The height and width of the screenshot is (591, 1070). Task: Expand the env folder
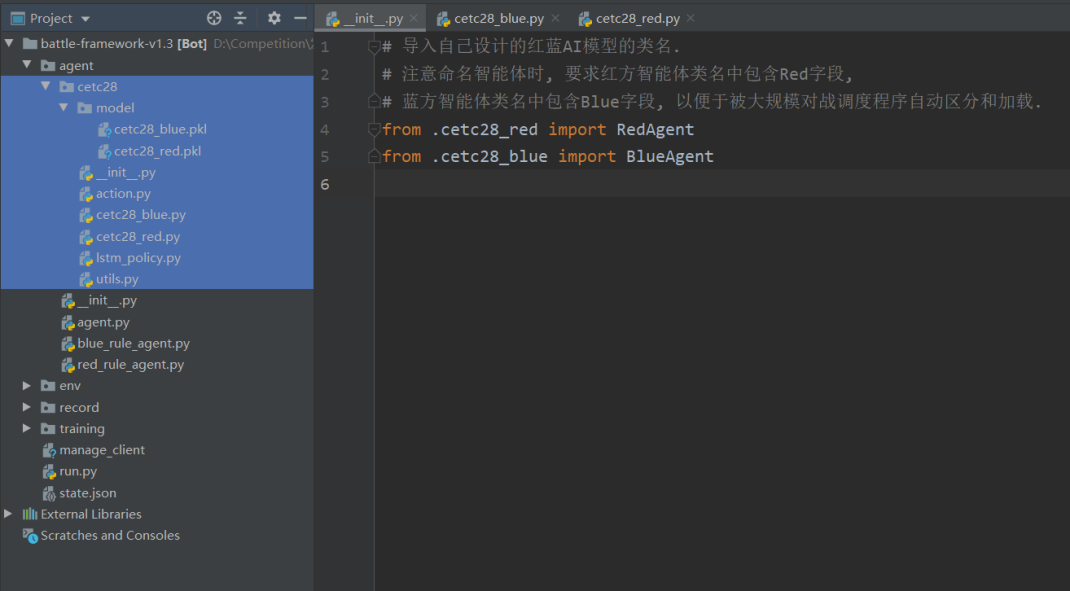(27, 386)
